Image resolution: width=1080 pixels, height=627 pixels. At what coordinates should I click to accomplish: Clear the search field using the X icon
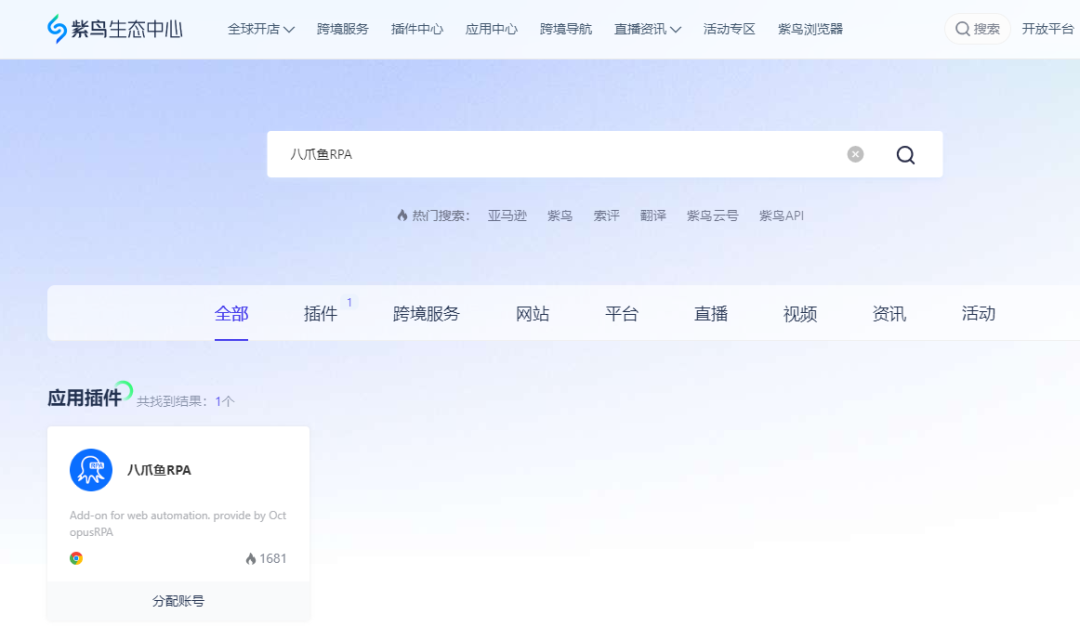click(855, 153)
